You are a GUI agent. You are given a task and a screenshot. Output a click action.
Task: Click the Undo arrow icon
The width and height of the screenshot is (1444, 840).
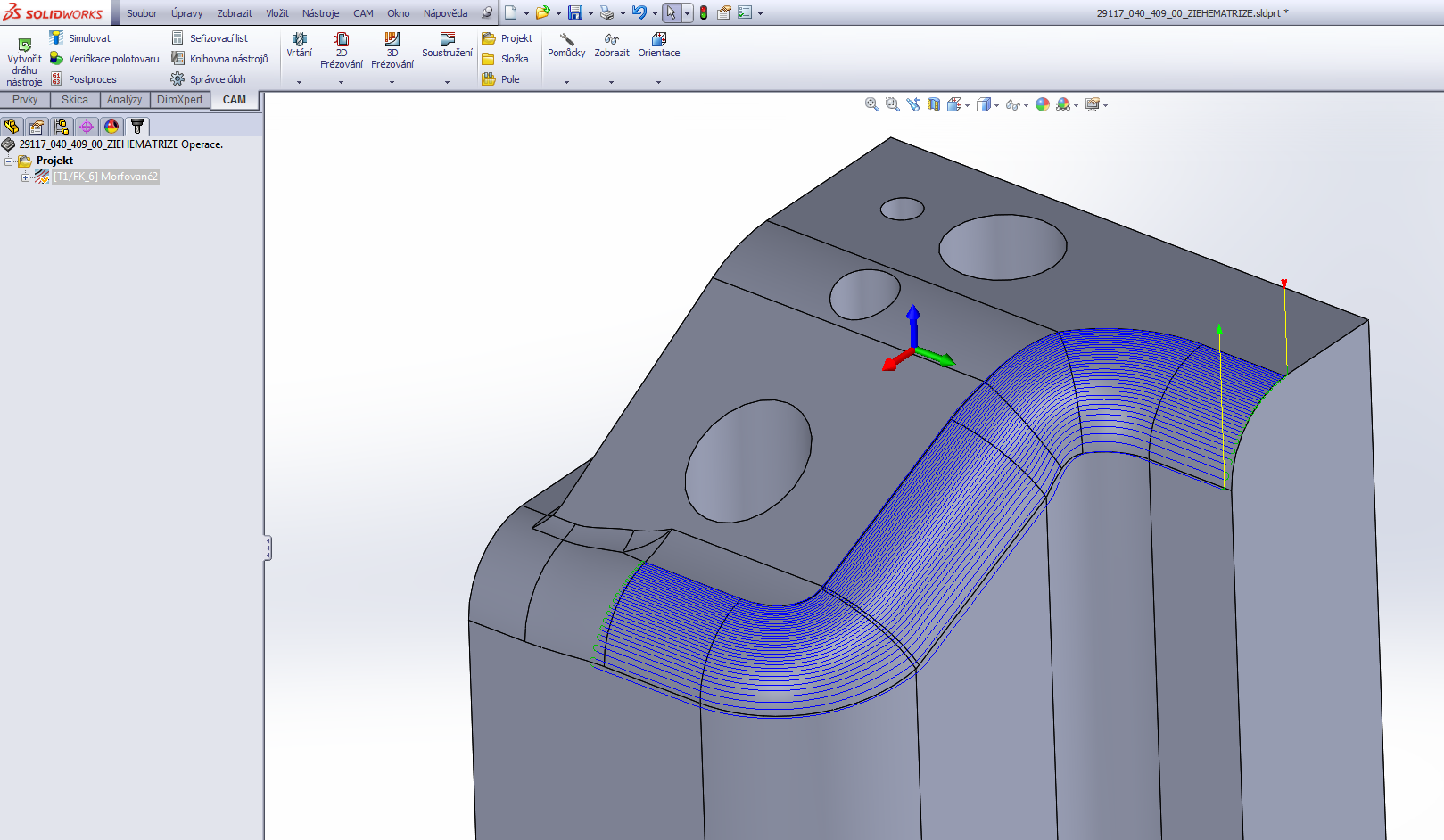[639, 12]
